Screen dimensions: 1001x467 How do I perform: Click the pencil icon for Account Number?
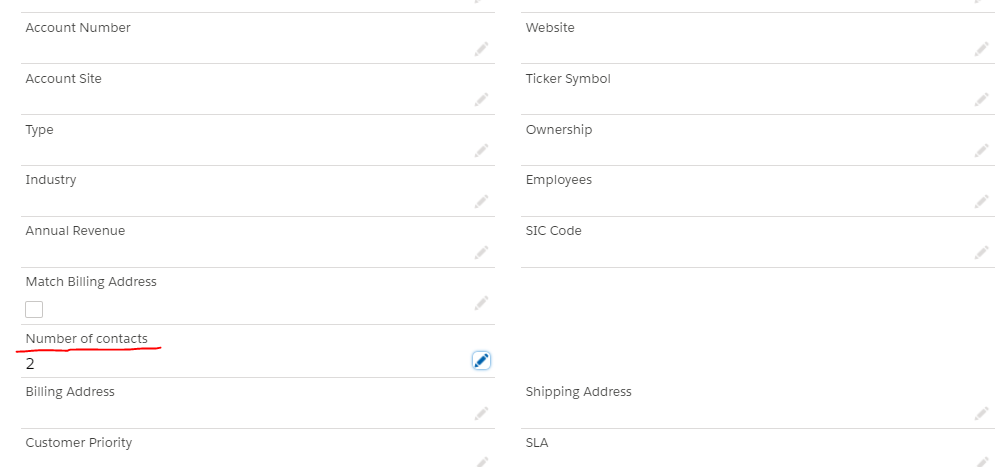[481, 49]
